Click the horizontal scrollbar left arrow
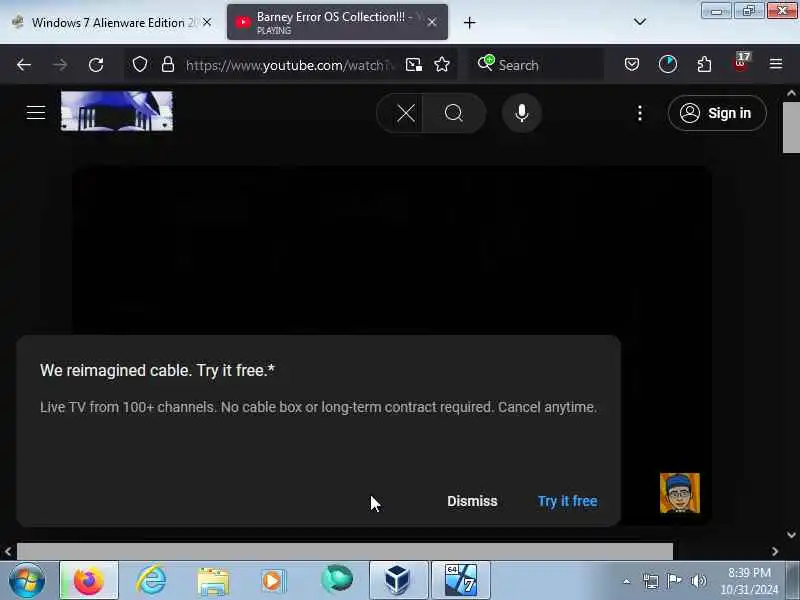 tap(8, 552)
